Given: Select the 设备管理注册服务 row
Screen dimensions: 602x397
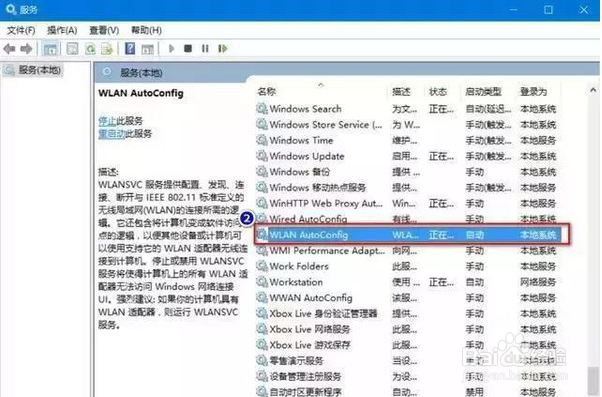Looking at the screenshot, I should click(407, 377).
